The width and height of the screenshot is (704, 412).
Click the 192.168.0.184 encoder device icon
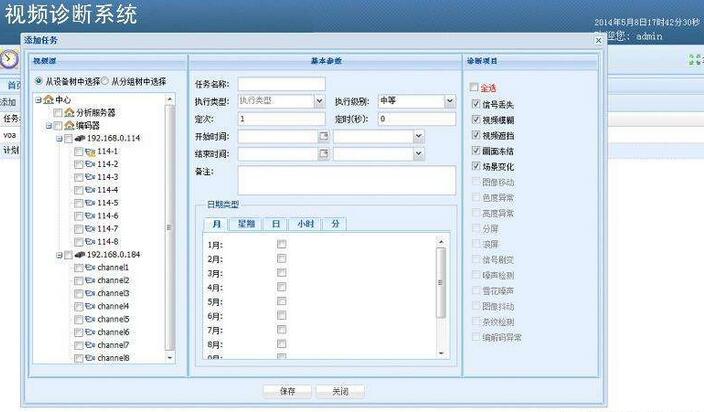(80, 255)
